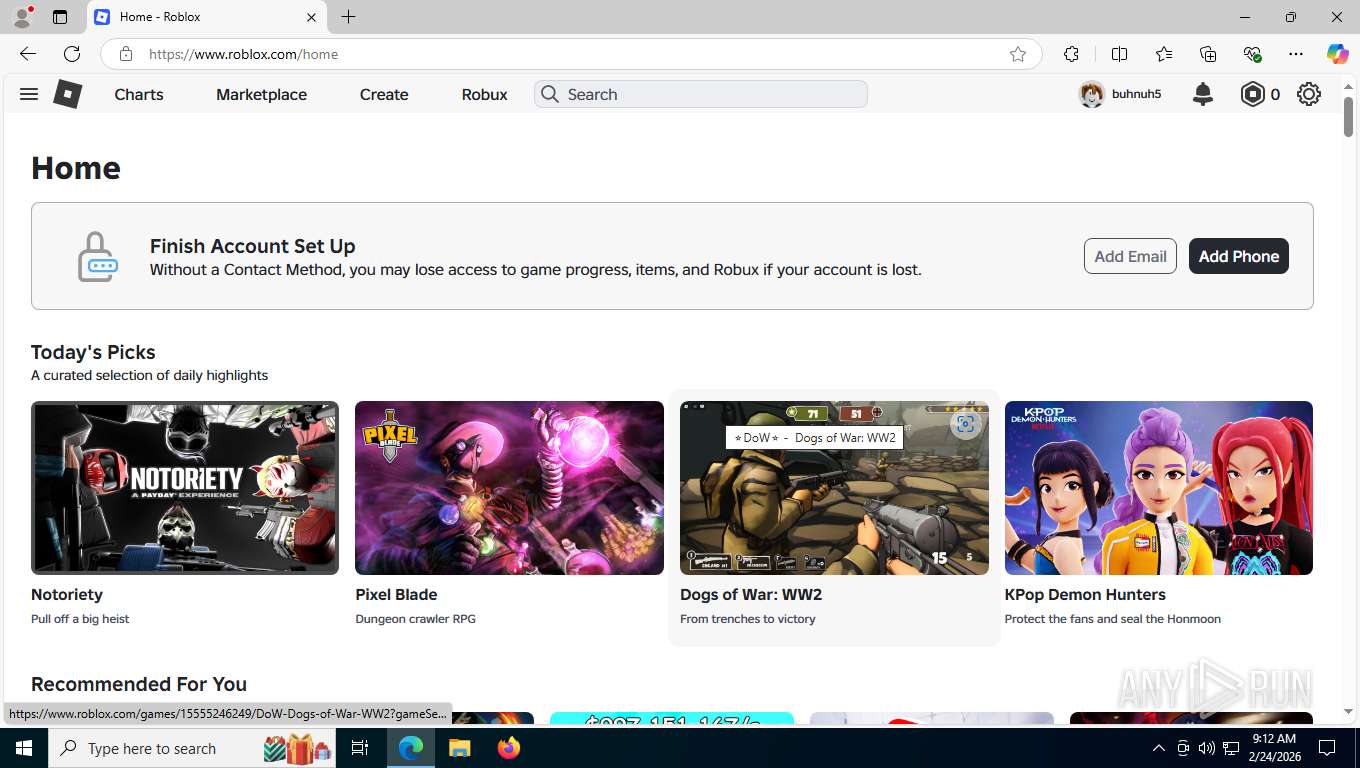
Task: Open the Robux balance icon
Action: point(1253,94)
